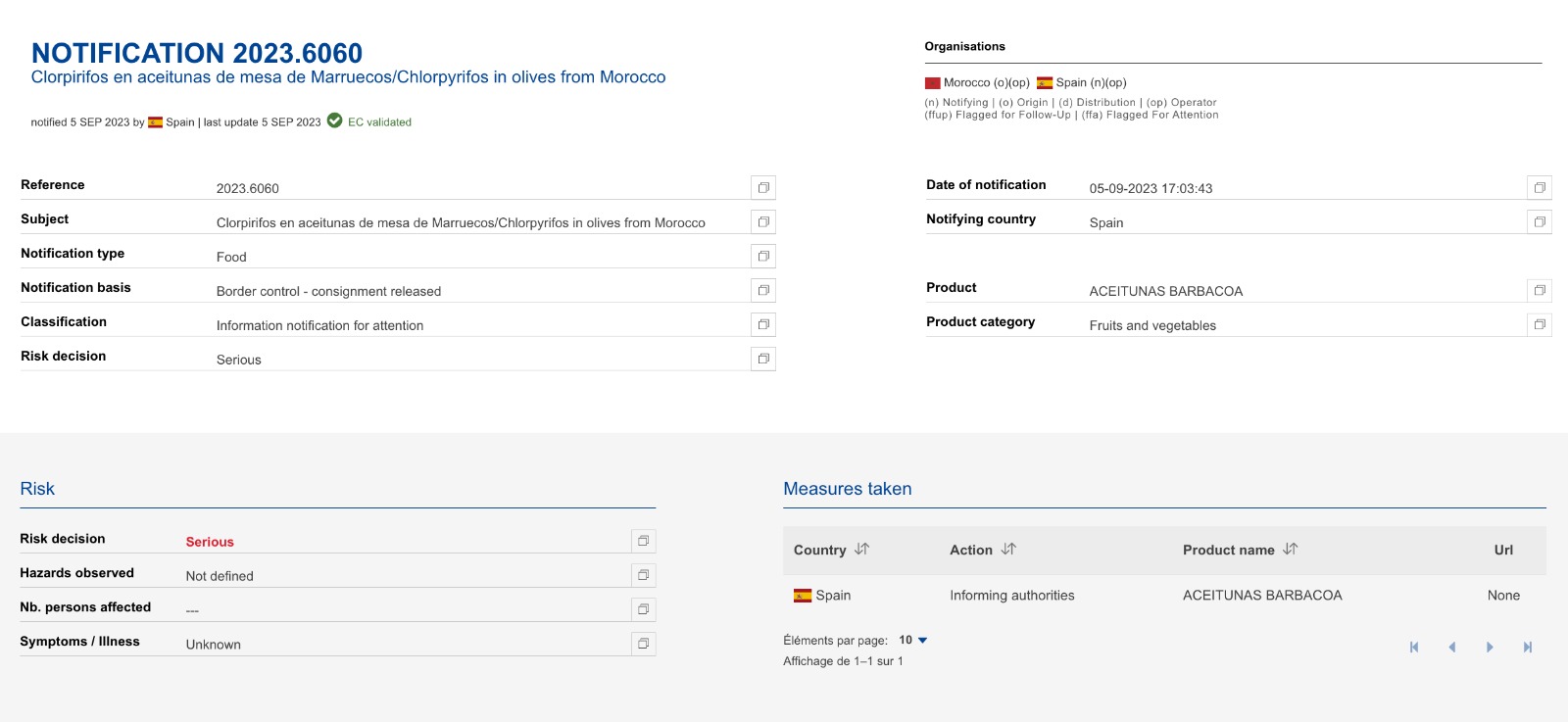Go to the first page of results
1568x722 pixels.
click(x=1414, y=647)
